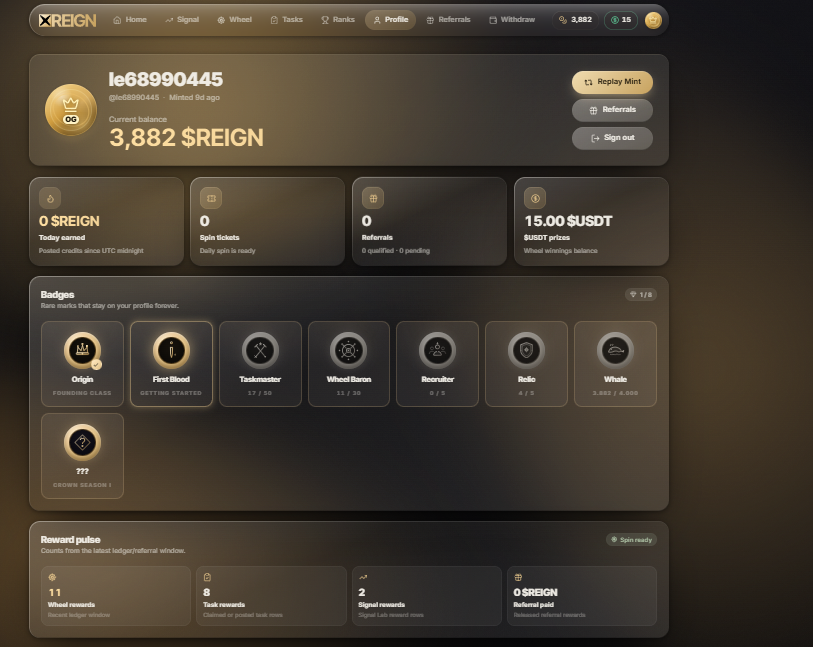Click the 'Minted 9d ago' text

click(194, 97)
